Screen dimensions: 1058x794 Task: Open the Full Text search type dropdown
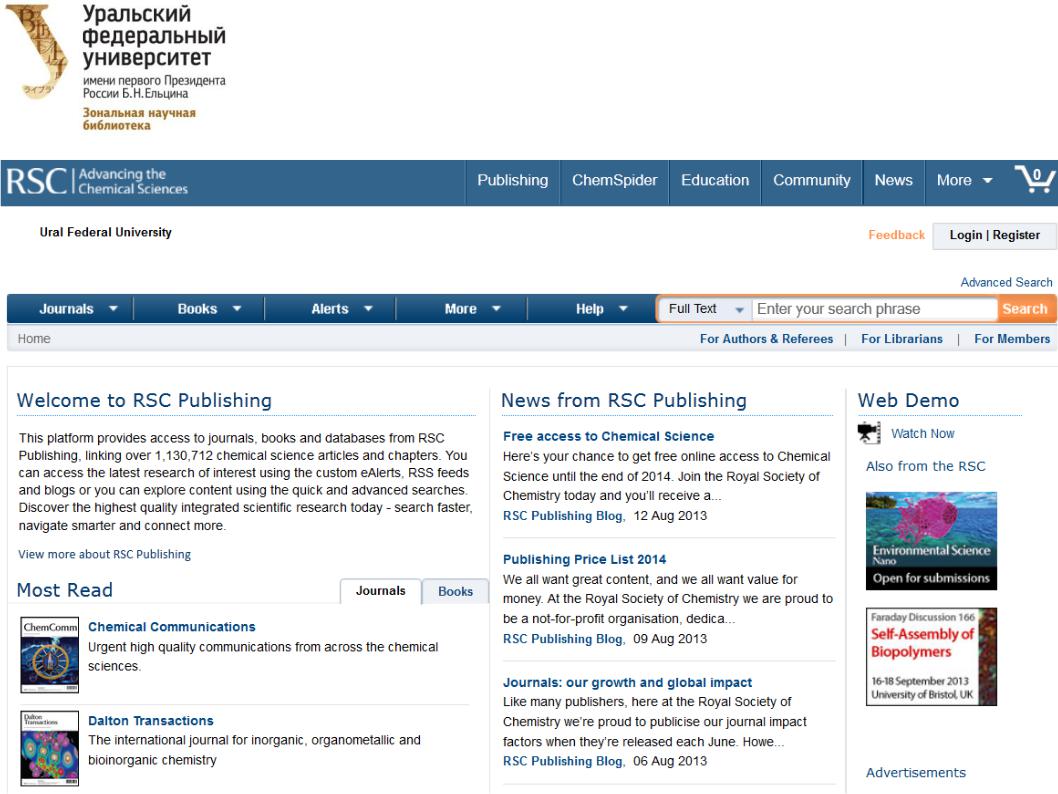pos(705,309)
